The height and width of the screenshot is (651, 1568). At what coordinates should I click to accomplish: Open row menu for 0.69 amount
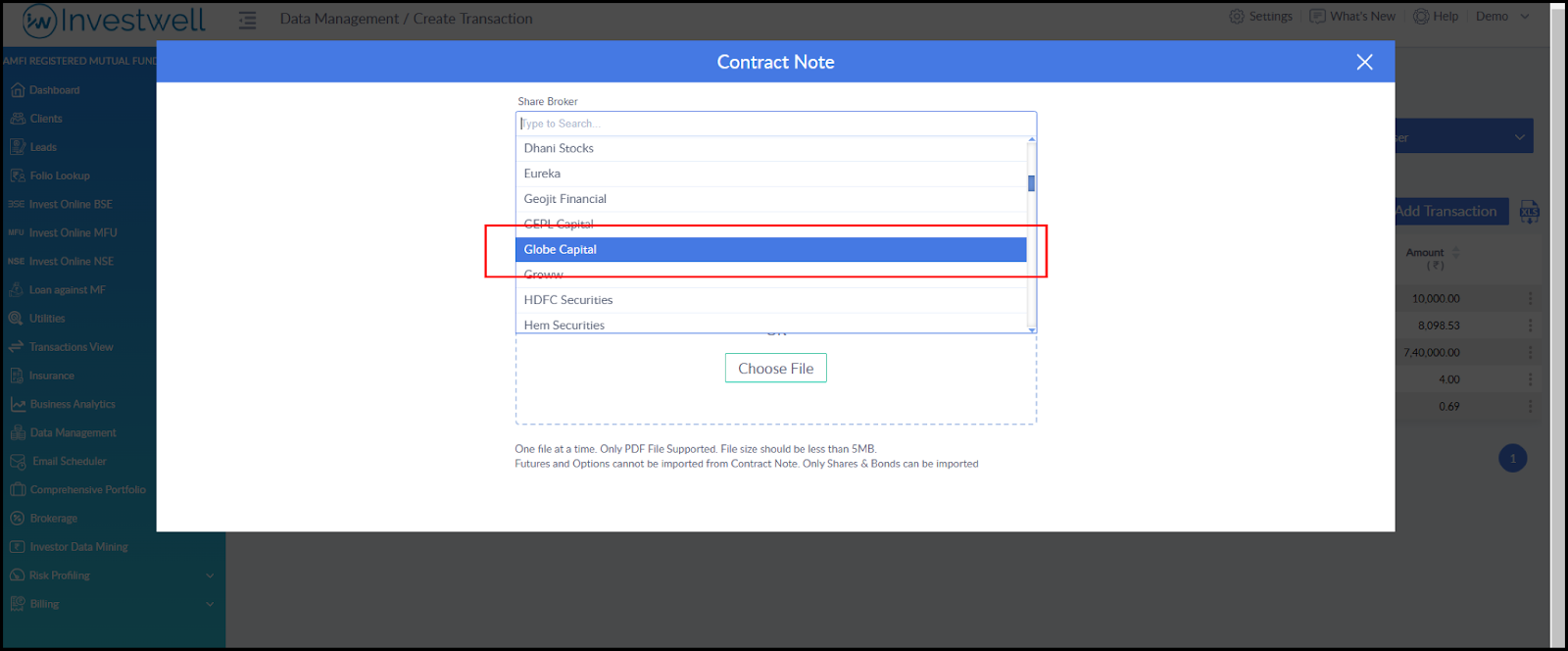tap(1530, 406)
